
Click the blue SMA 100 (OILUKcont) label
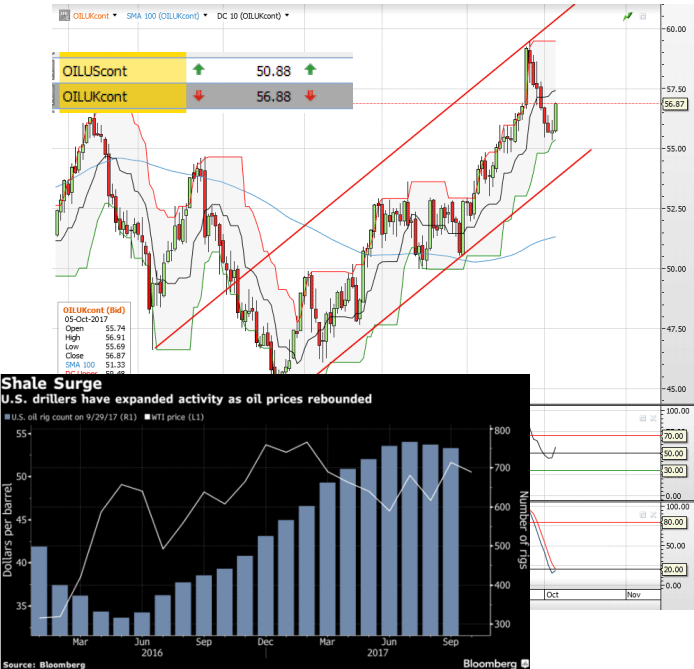pos(163,16)
